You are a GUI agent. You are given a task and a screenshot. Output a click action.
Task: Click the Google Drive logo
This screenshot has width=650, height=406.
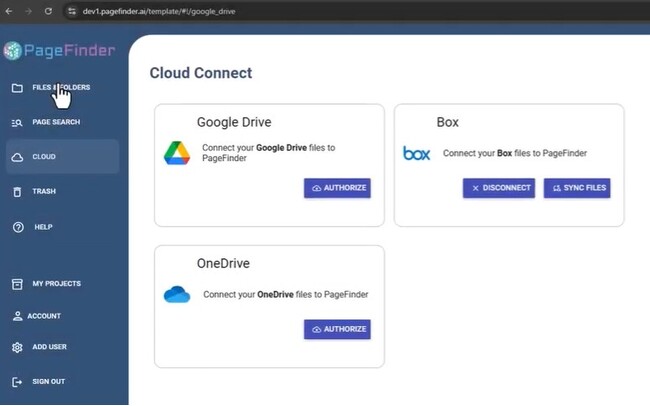click(x=177, y=153)
